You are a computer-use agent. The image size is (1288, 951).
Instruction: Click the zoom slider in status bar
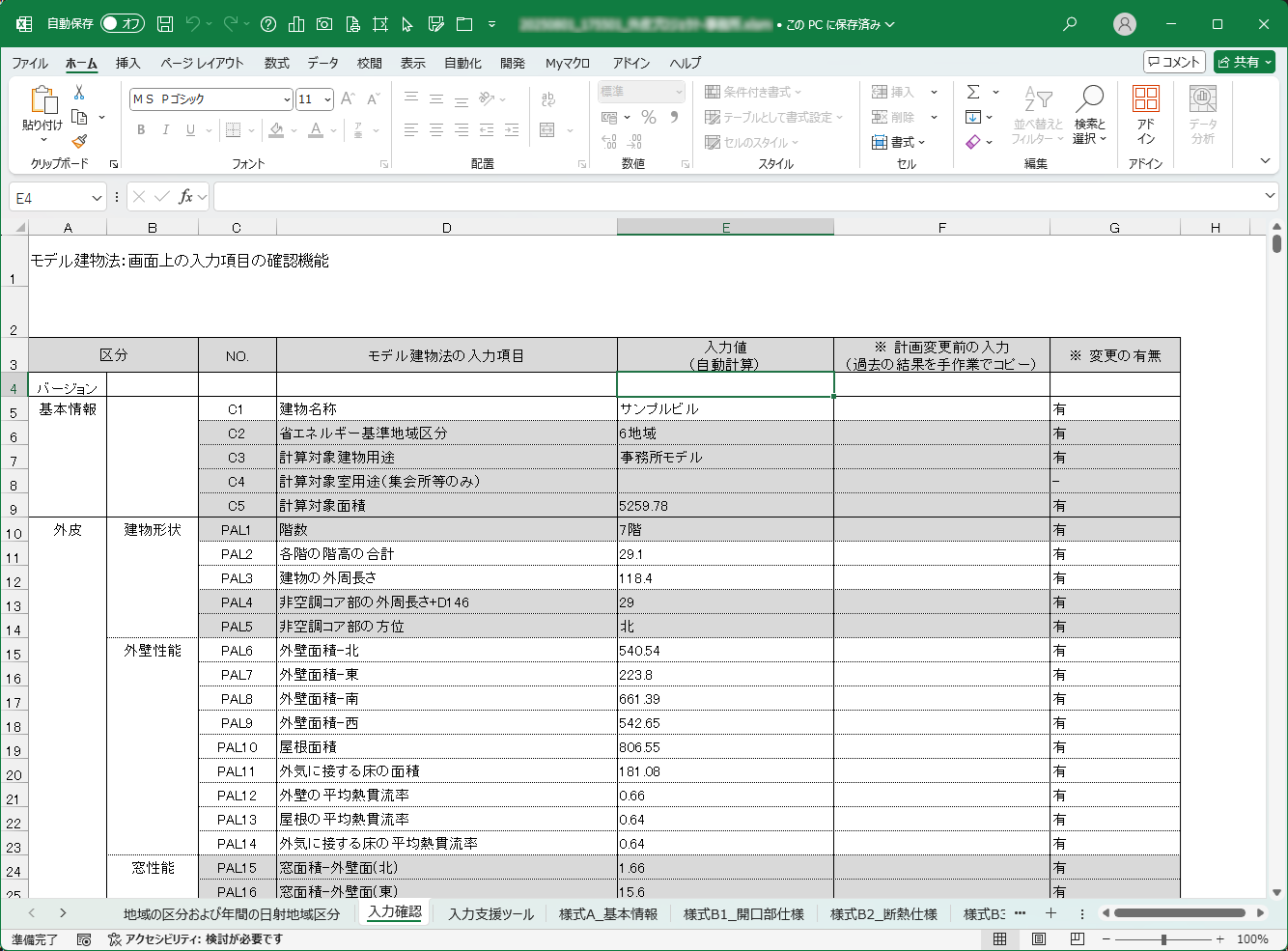(1163, 938)
